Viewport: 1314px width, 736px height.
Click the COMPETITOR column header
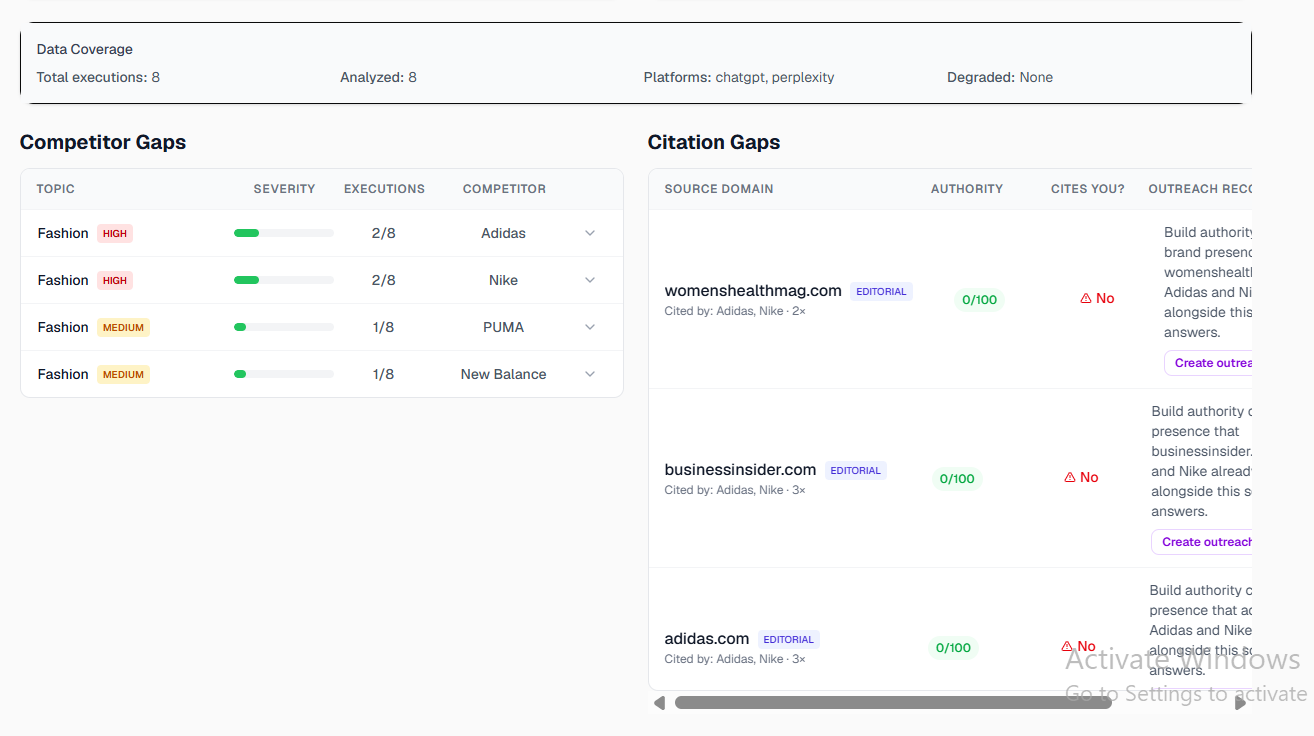click(504, 189)
